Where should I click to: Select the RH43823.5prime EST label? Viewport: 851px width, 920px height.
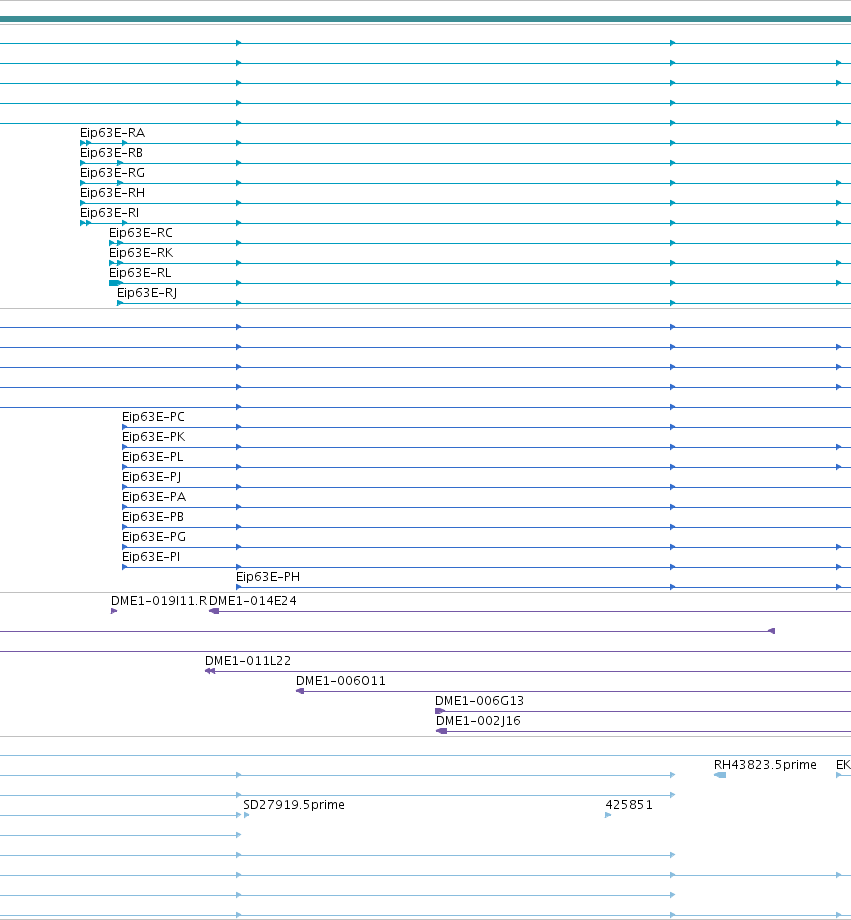[765, 765]
